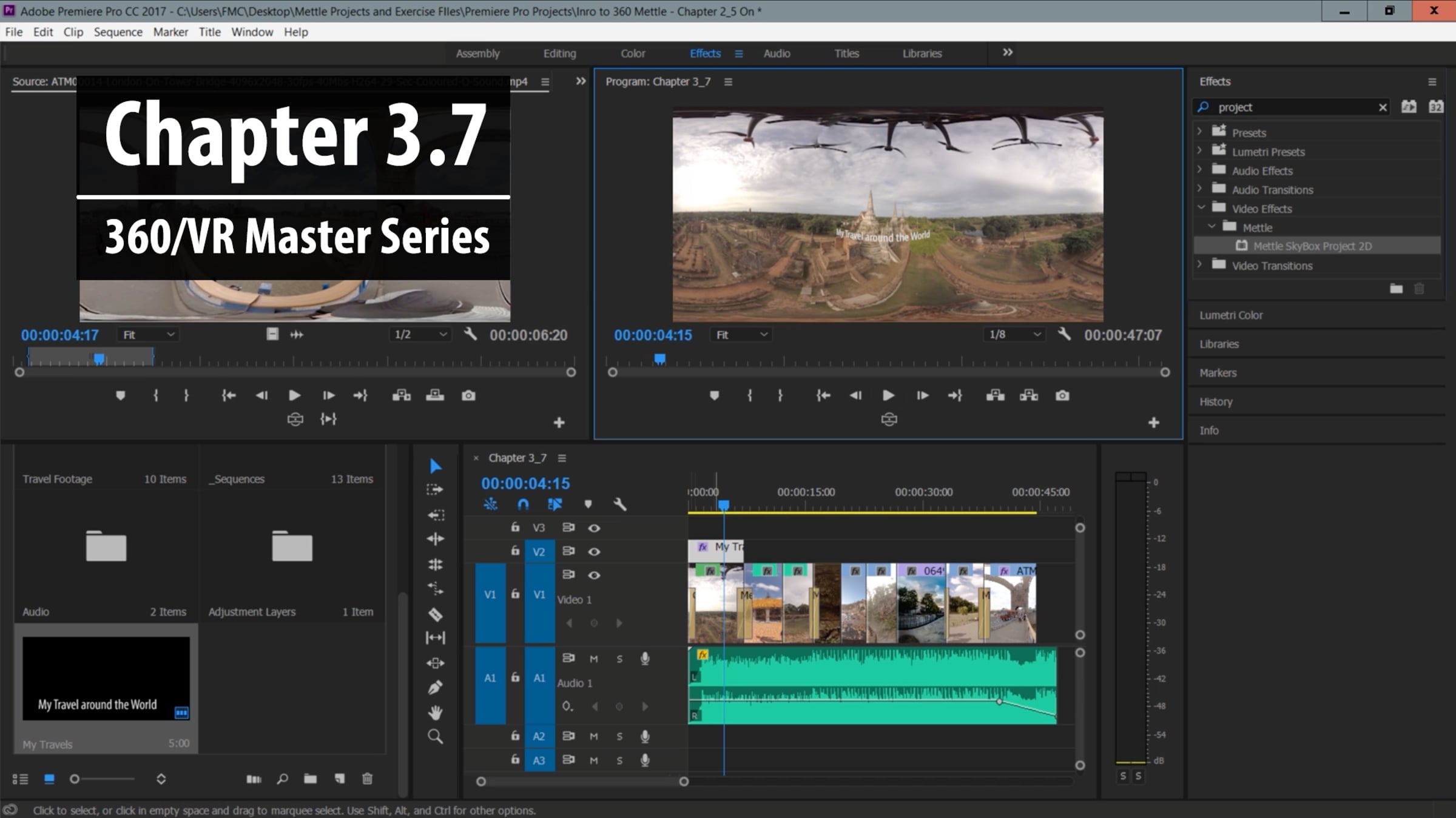Mute track A2

click(x=594, y=736)
